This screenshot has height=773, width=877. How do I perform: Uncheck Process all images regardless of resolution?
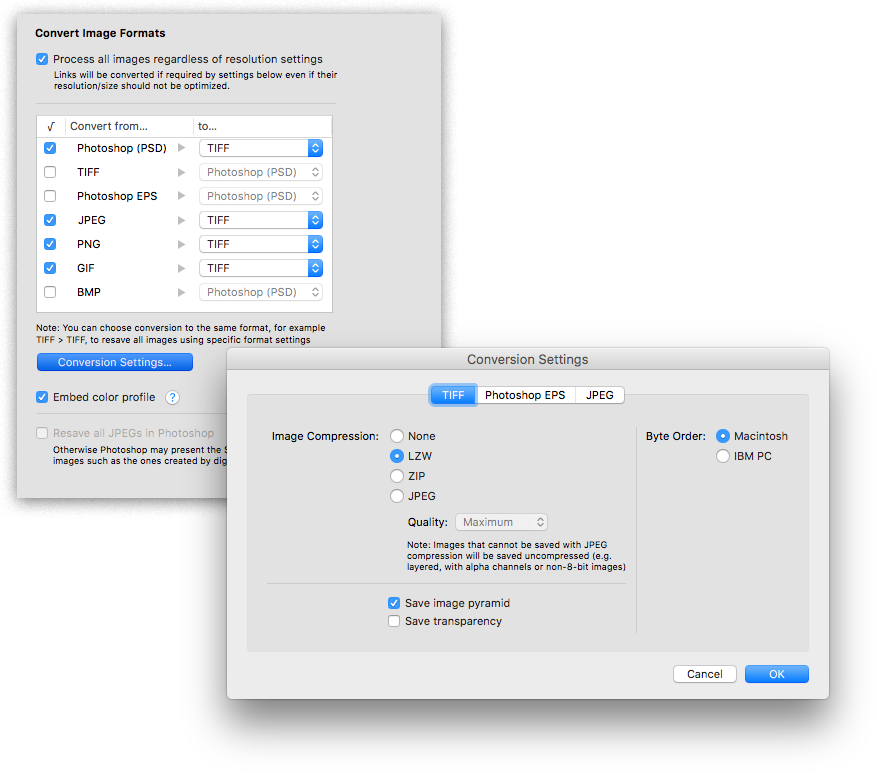tap(42, 60)
